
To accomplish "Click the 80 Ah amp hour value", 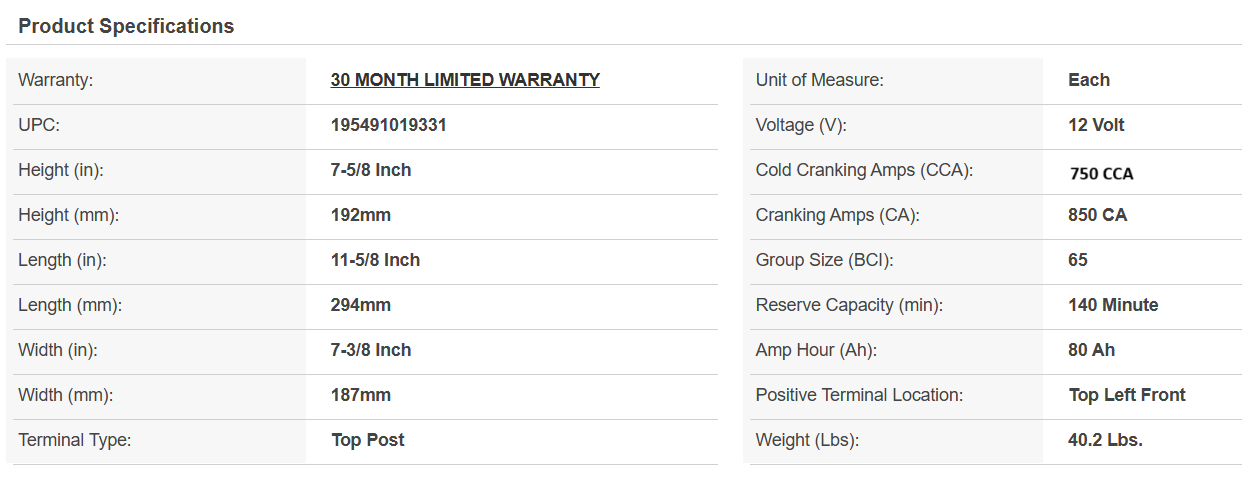I will pos(1092,350).
